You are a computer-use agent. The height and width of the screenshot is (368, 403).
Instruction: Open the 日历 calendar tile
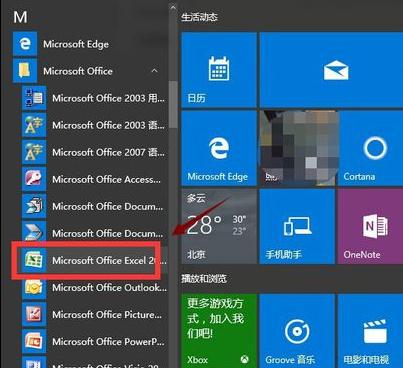219,70
